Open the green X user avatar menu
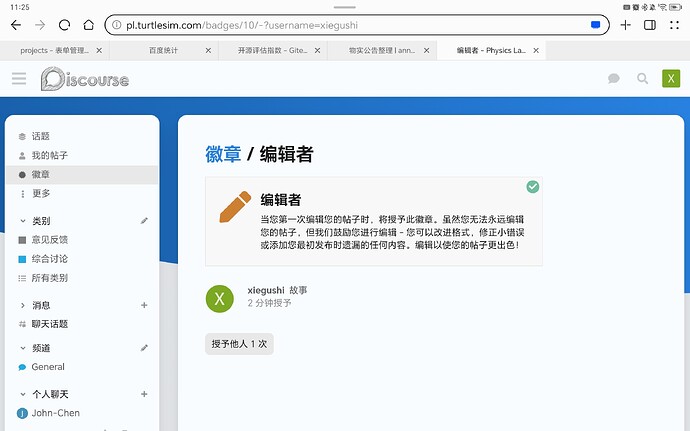 [x=671, y=79]
